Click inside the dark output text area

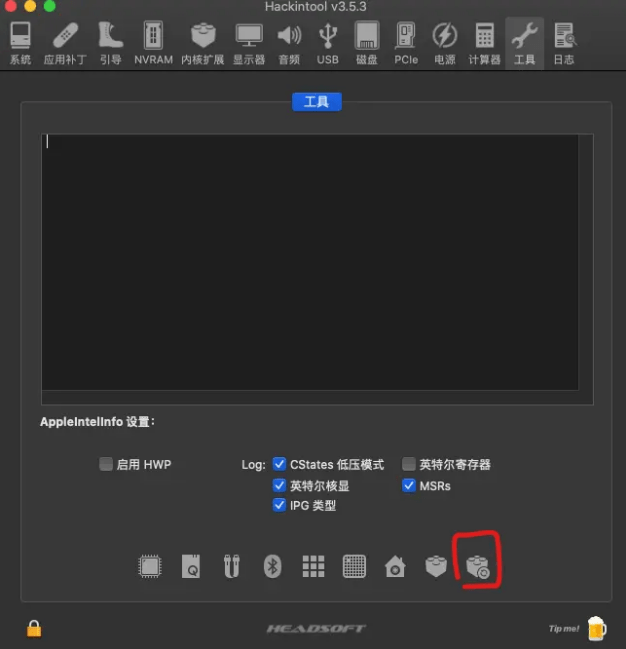tap(310, 262)
